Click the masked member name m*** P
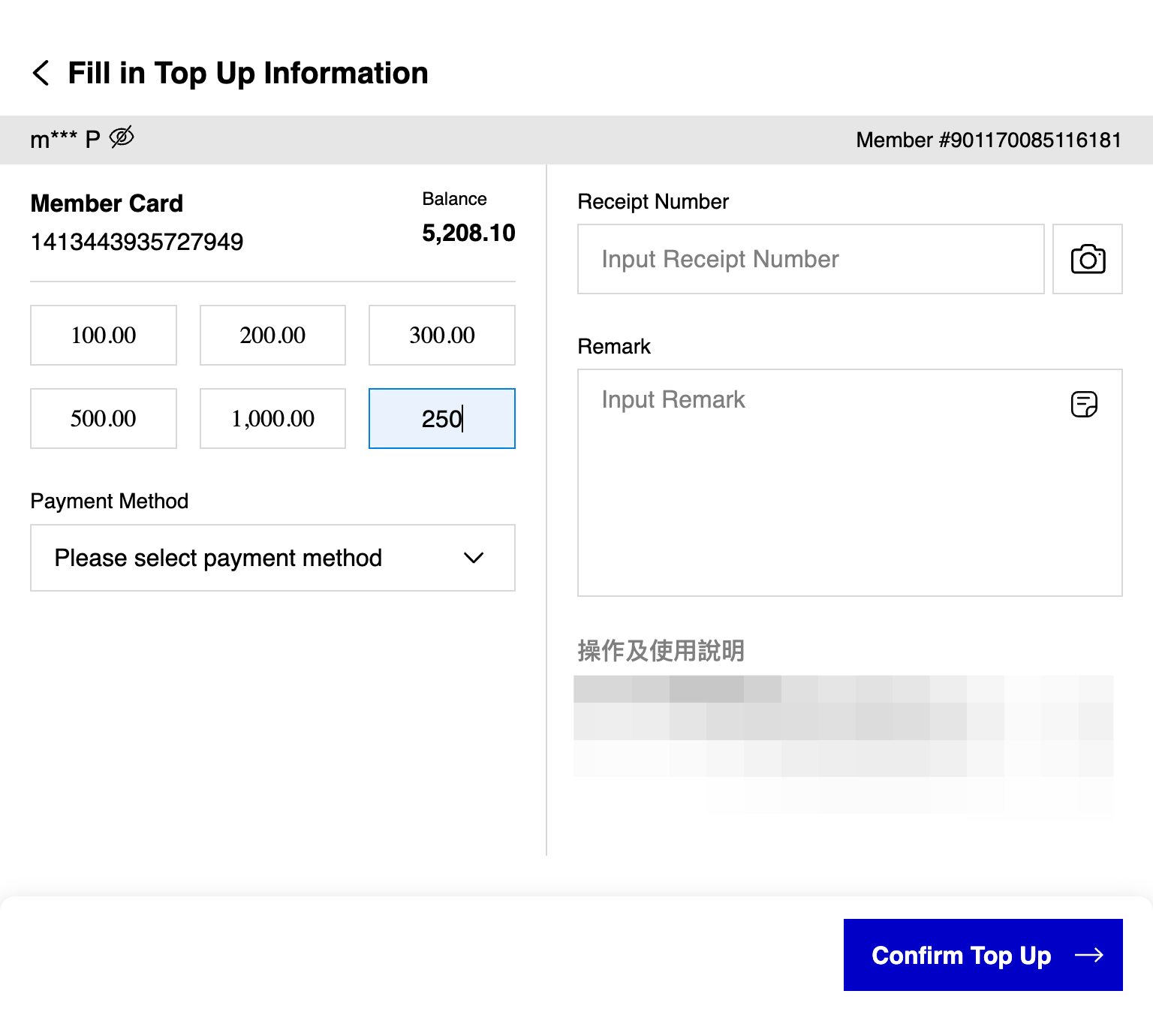 65,140
